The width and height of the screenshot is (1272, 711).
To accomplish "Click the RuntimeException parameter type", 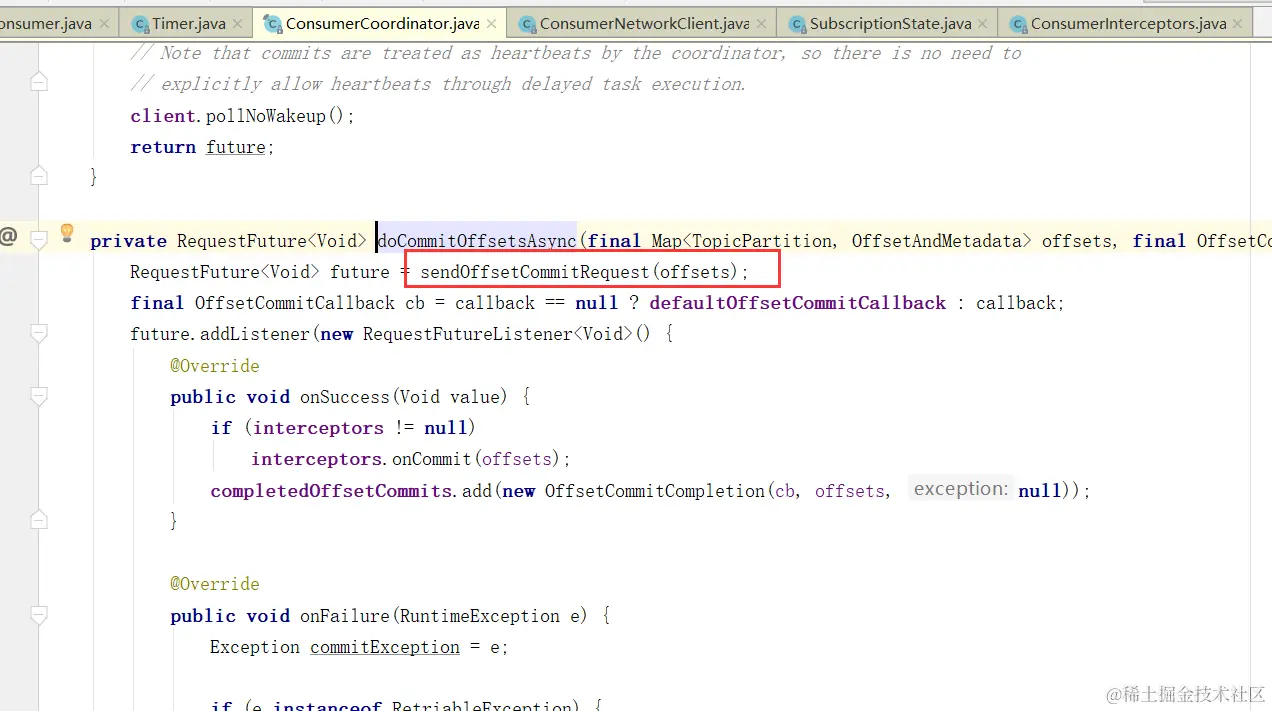I will tap(480, 616).
